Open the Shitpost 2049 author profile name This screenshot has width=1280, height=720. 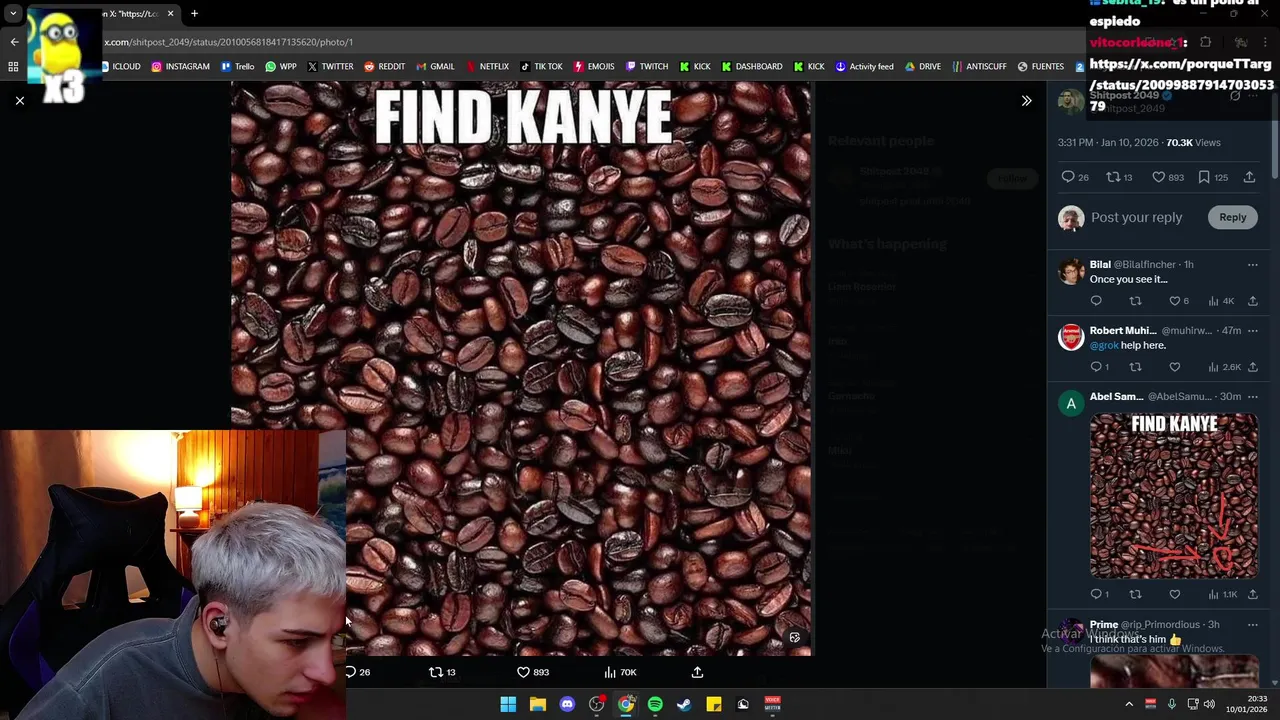point(1125,95)
